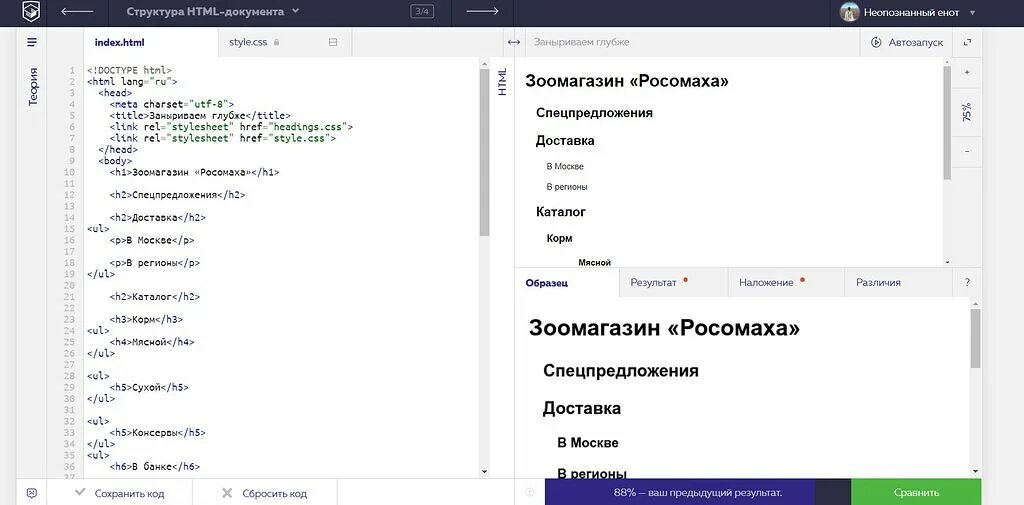Expand preview to fullscreen
This screenshot has width=1024, height=505.
pos(967,42)
